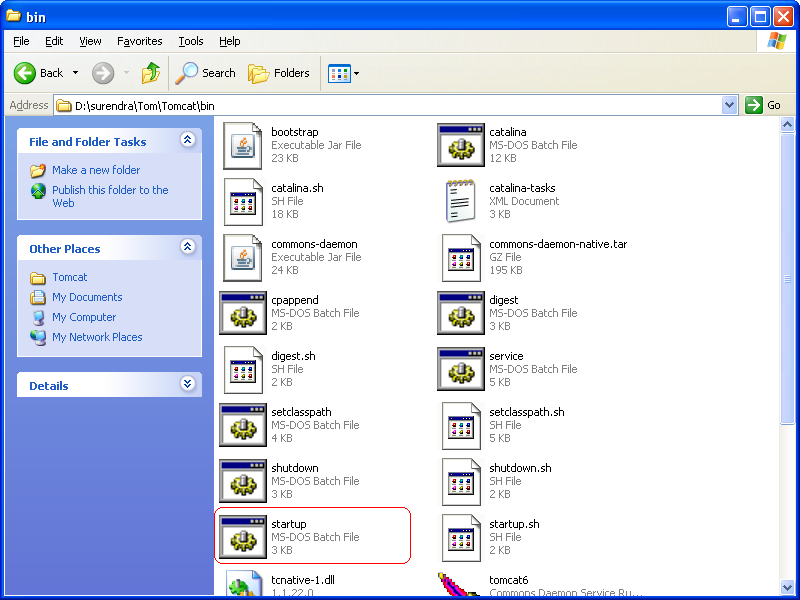Open the Help menu
Screen dimensions: 800x600
point(230,41)
